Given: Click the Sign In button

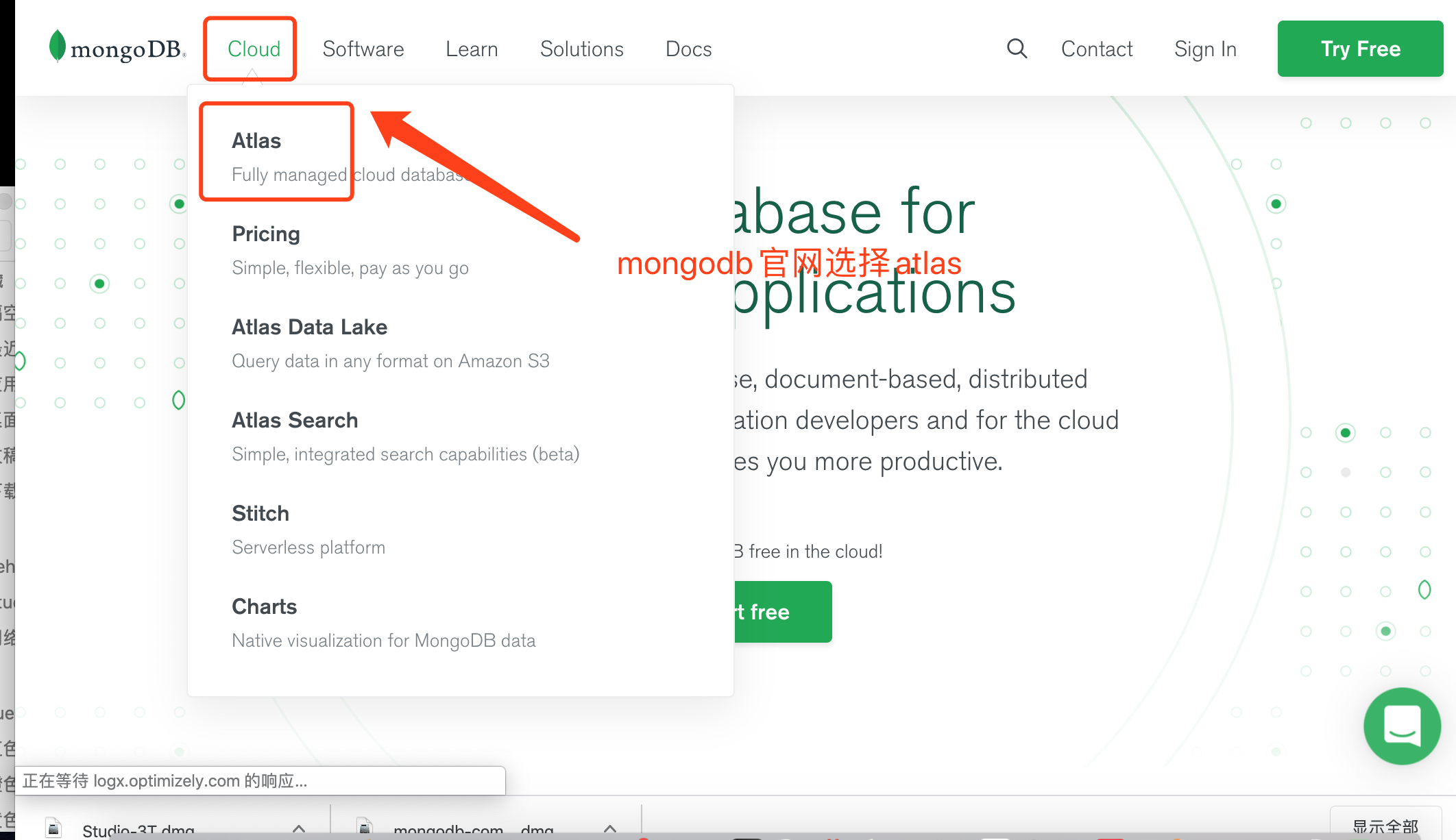Looking at the screenshot, I should (x=1205, y=48).
